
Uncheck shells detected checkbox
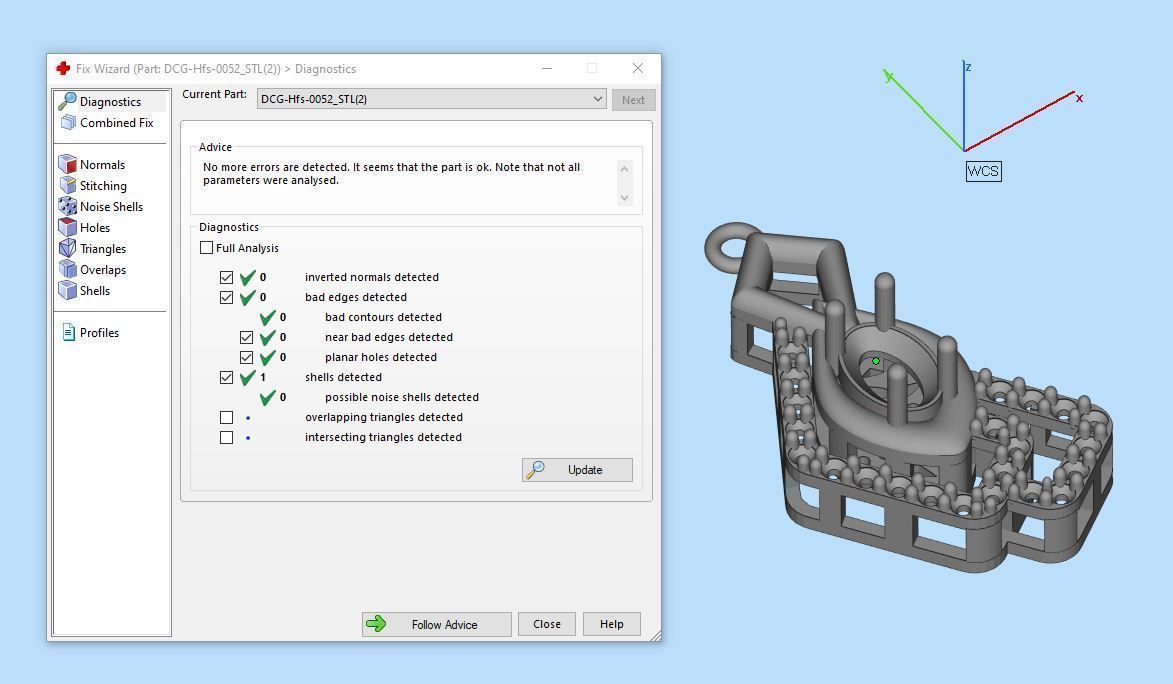click(x=227, y=377)
